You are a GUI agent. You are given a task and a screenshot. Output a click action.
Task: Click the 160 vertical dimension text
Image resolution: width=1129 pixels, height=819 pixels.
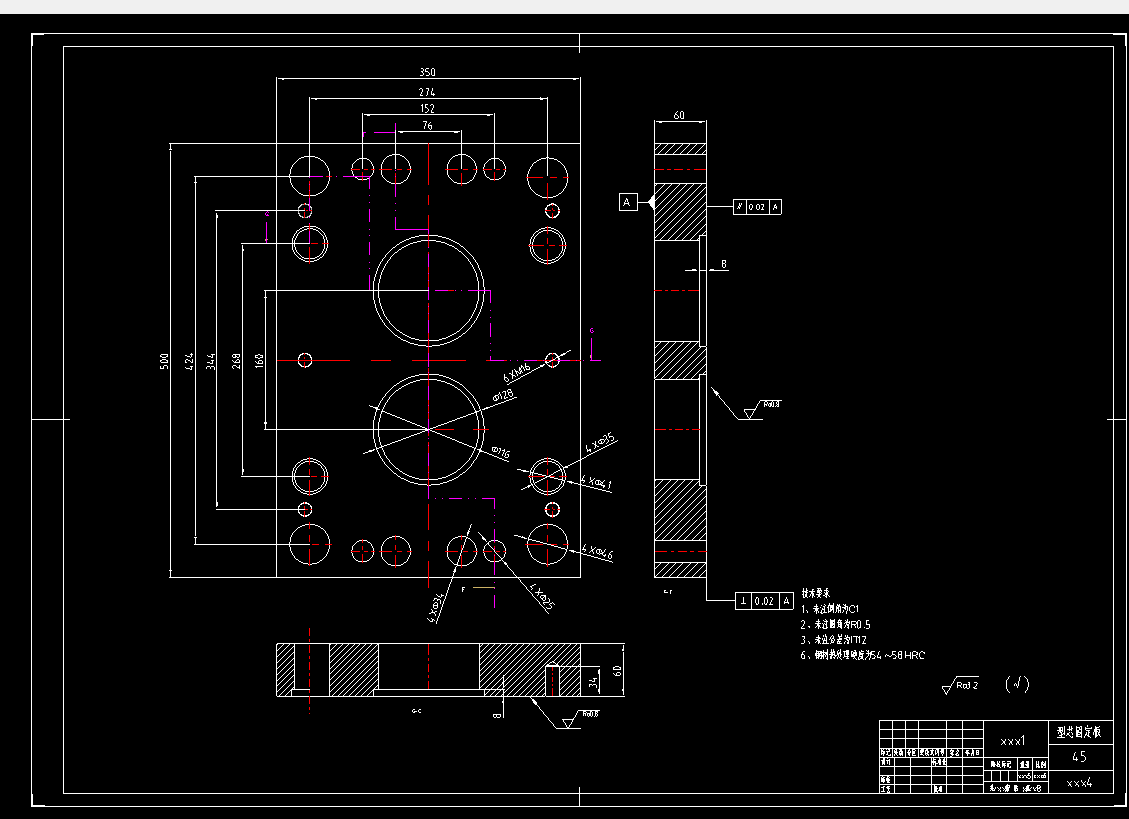click(259, 361)
